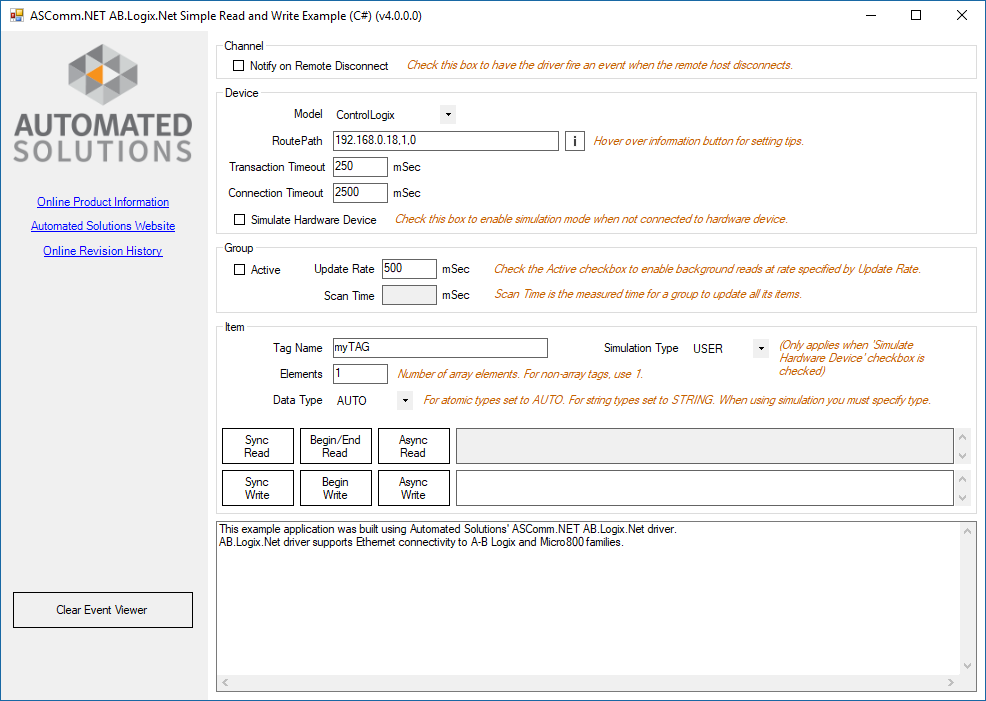Click the Sync Write button
Viewport: 986px width, 701px height.
pos(258,488)
